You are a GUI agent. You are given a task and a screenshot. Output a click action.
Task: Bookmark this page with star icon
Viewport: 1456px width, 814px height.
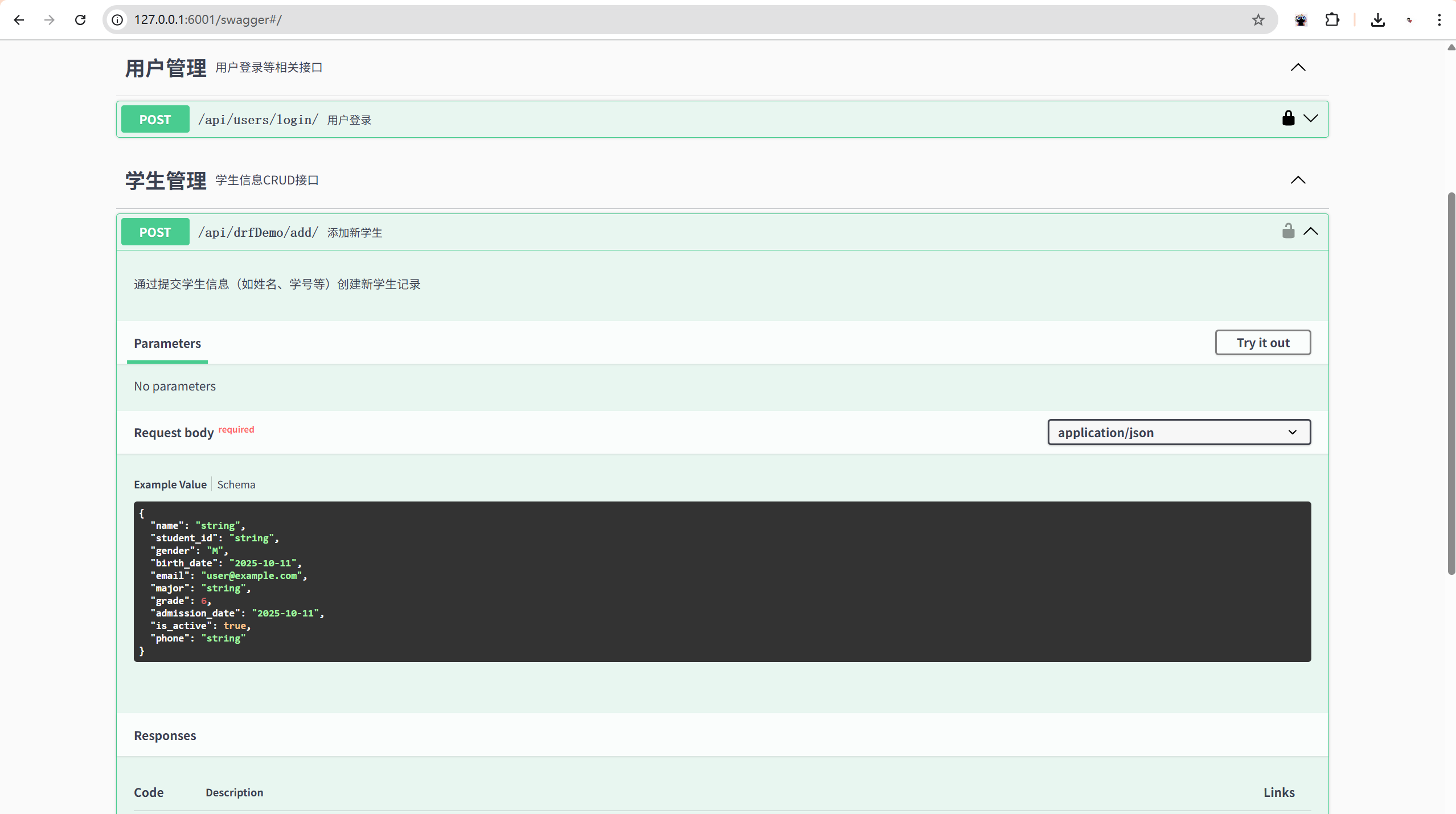tap(1258, 20)
